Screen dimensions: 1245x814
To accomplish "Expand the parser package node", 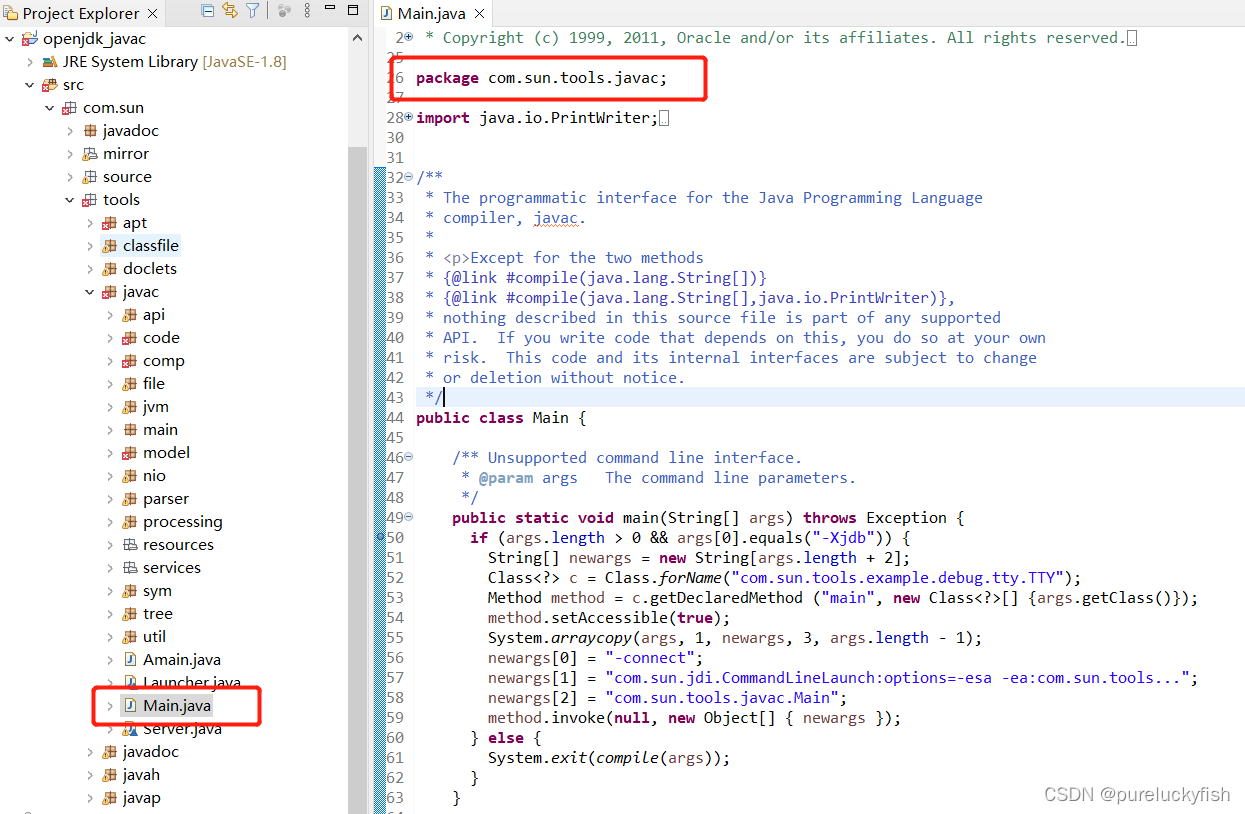I will click(x=110, y=499).
